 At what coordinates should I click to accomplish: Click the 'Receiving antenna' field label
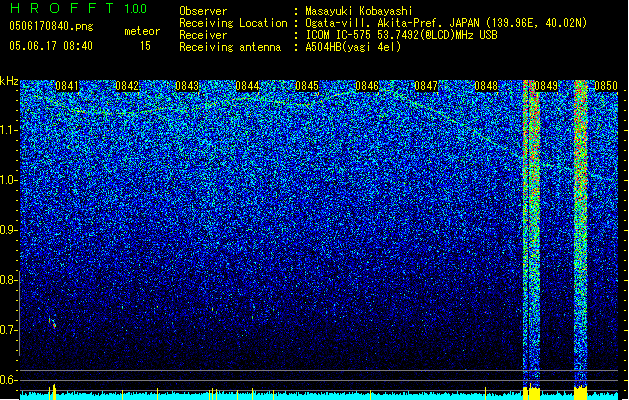click(x=230, y=47)
